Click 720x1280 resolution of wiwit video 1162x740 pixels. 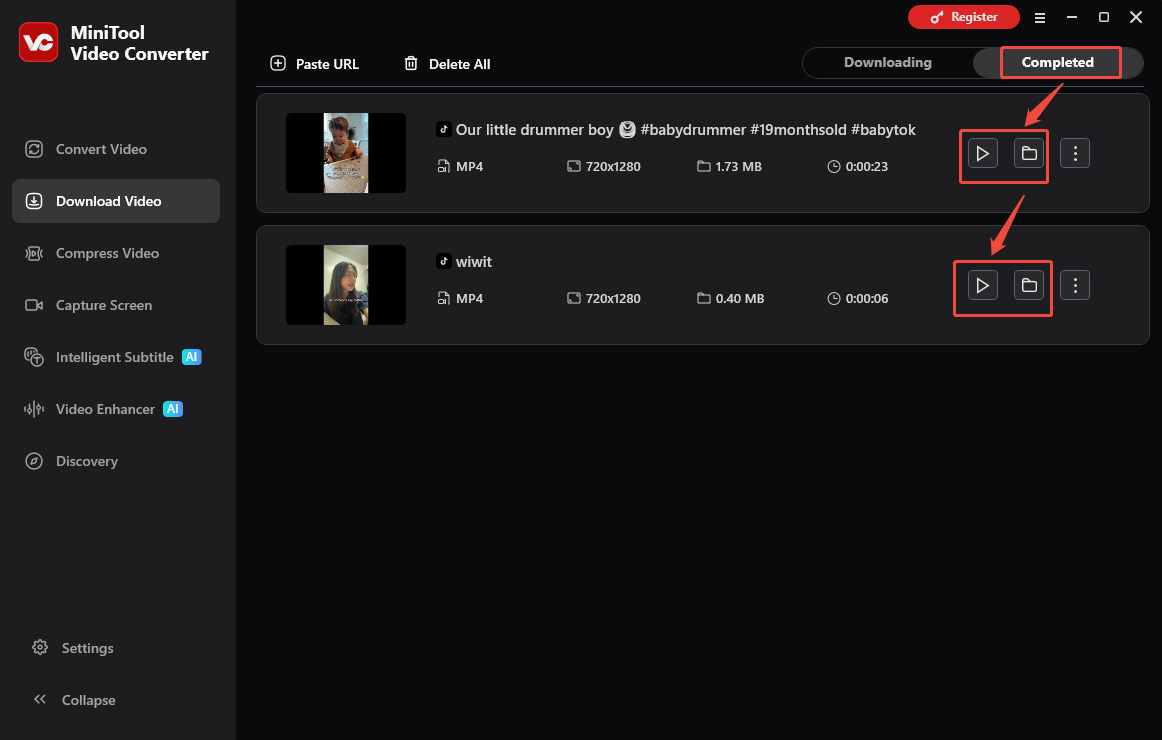coord(613,299)
